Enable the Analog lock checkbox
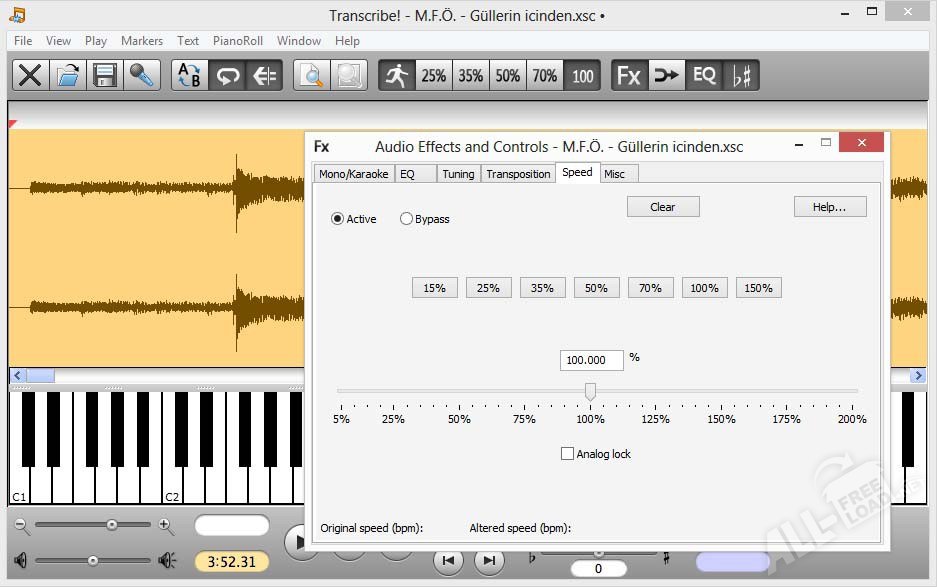The image size is (937, 587). [x=568, y=454]
